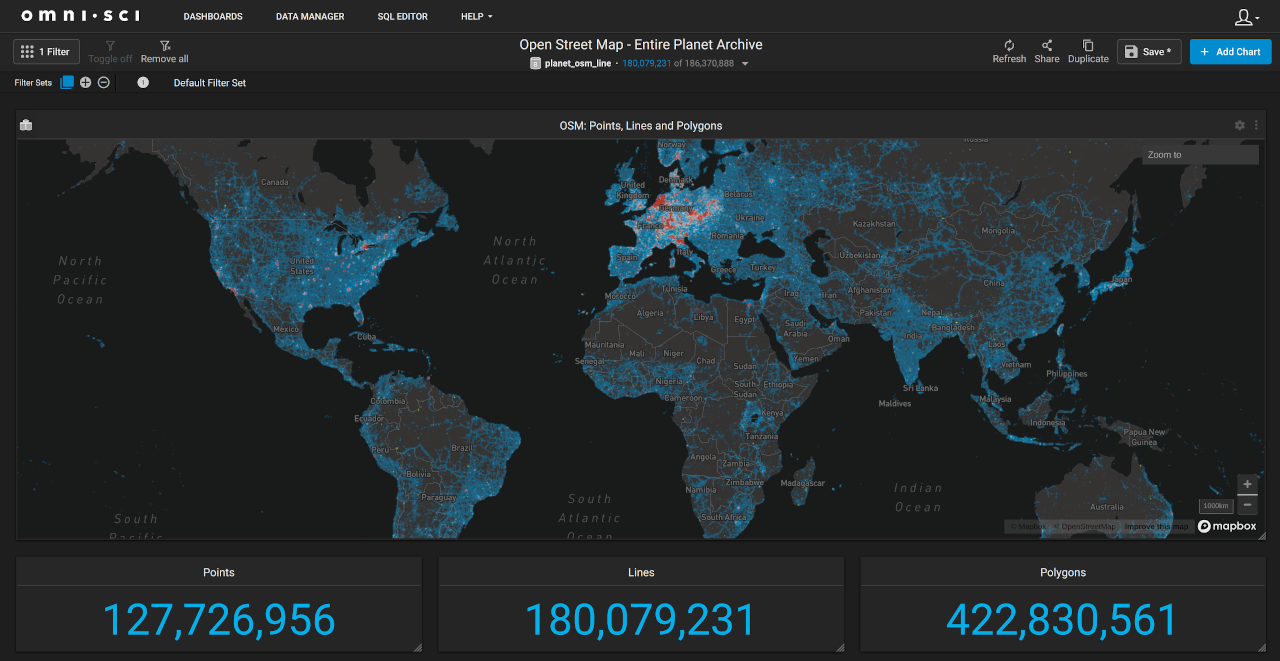The height and width of the screenshot is (661, 1280).
Task: Open the Help dropdown menu
Action: point(476,17)
